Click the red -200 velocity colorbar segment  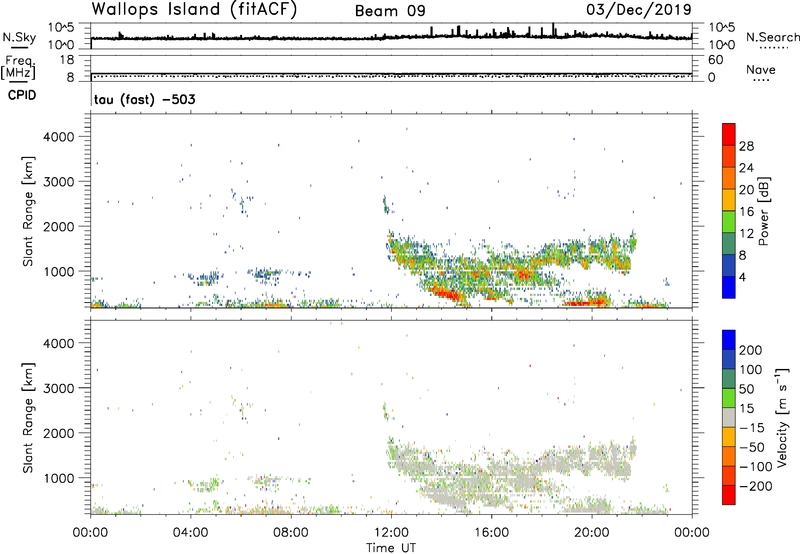pos(729,495)
